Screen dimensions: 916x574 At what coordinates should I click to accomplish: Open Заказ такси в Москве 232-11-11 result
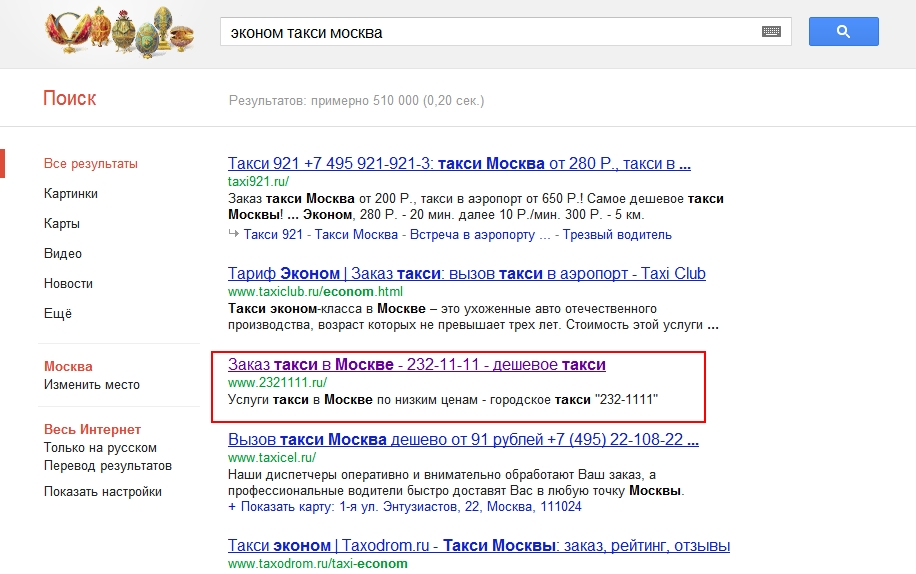click(417, 364)
